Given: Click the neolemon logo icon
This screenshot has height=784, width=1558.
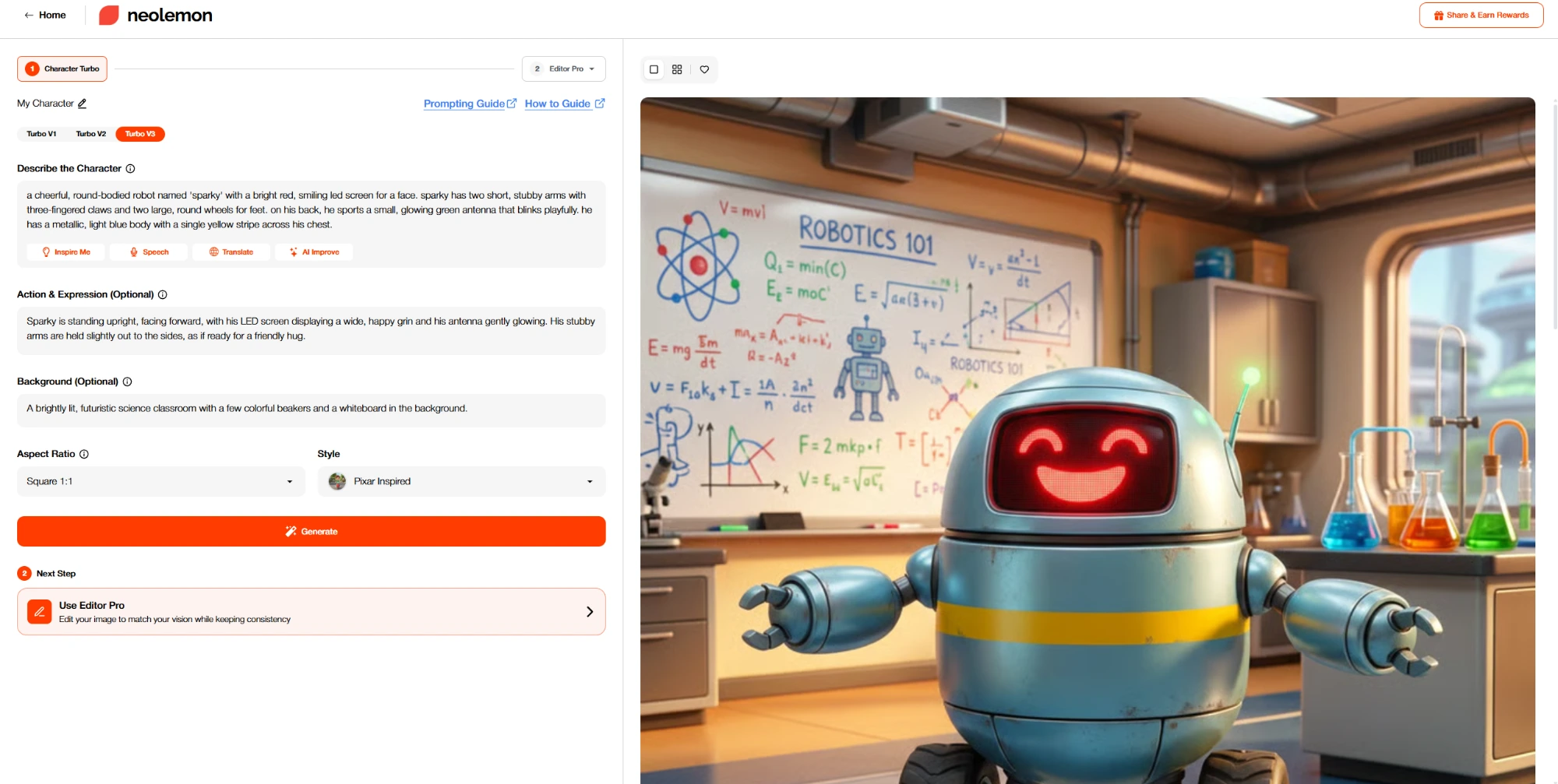Looking at the screenshot, I should [x=109, y=15].
